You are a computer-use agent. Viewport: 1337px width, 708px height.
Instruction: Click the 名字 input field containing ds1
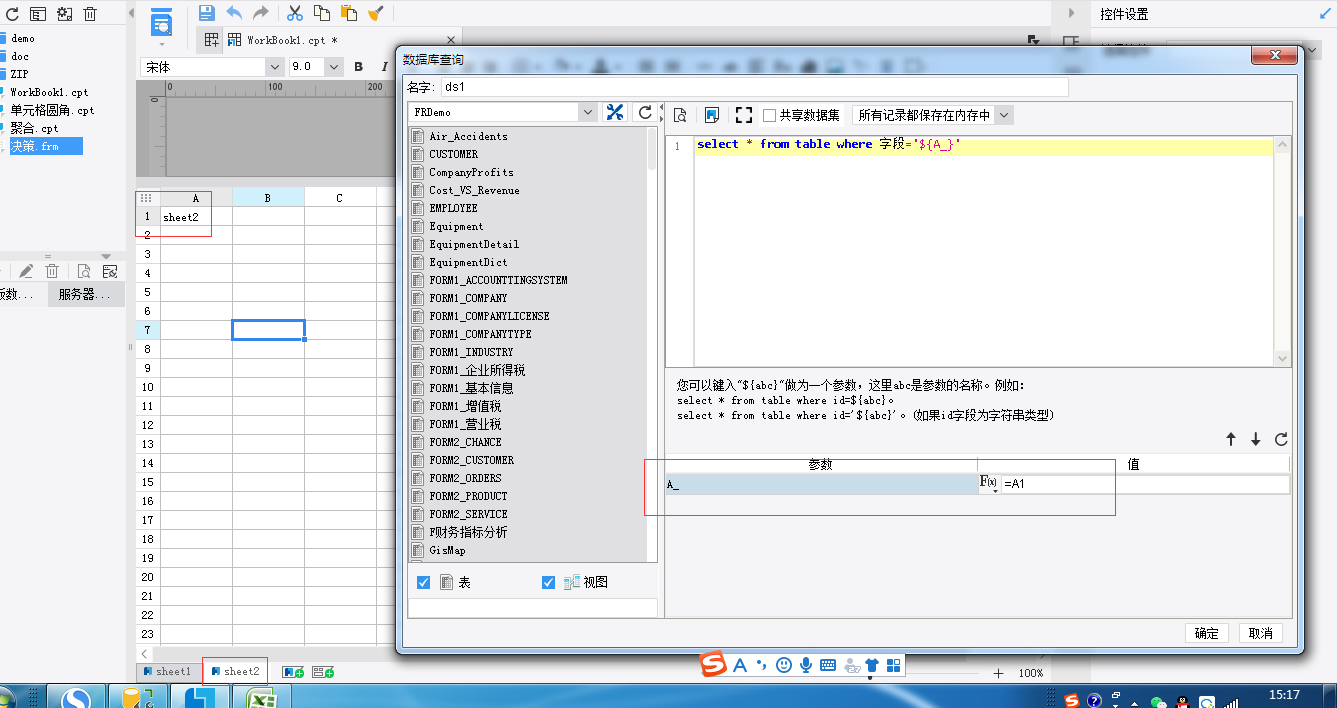click(754, 87)
